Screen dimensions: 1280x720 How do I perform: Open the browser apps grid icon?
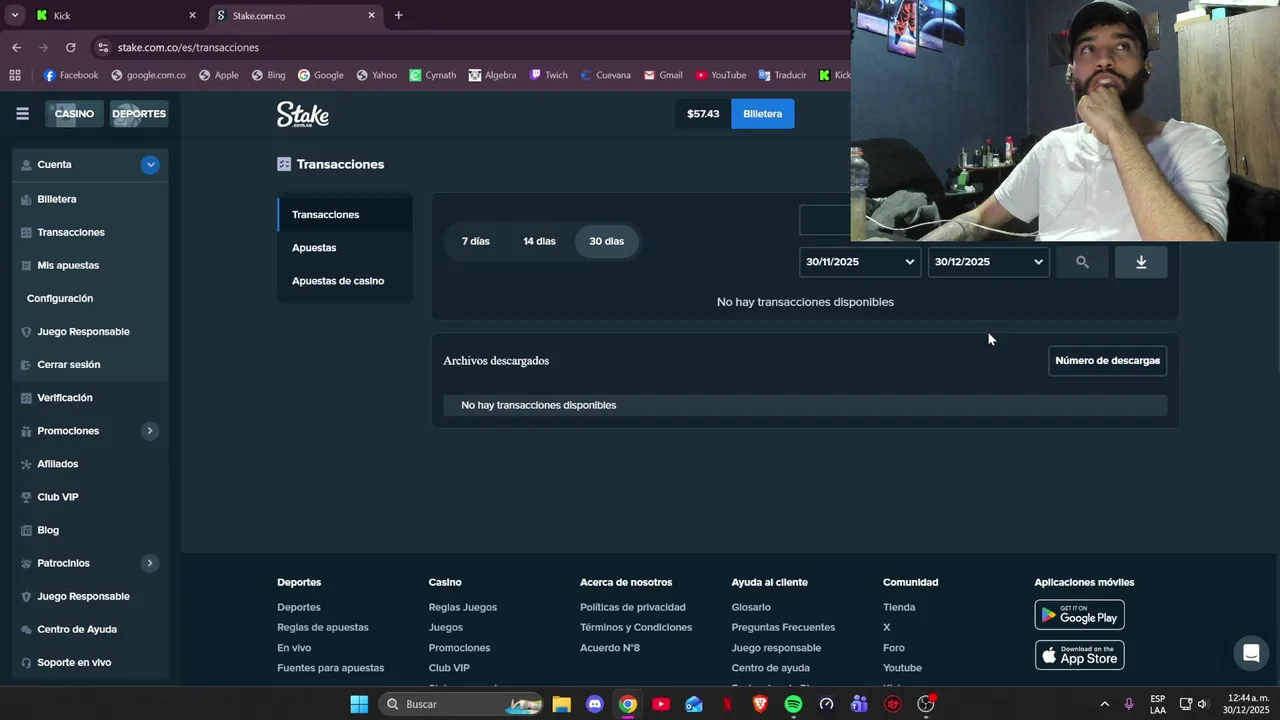tap(15, 75)
